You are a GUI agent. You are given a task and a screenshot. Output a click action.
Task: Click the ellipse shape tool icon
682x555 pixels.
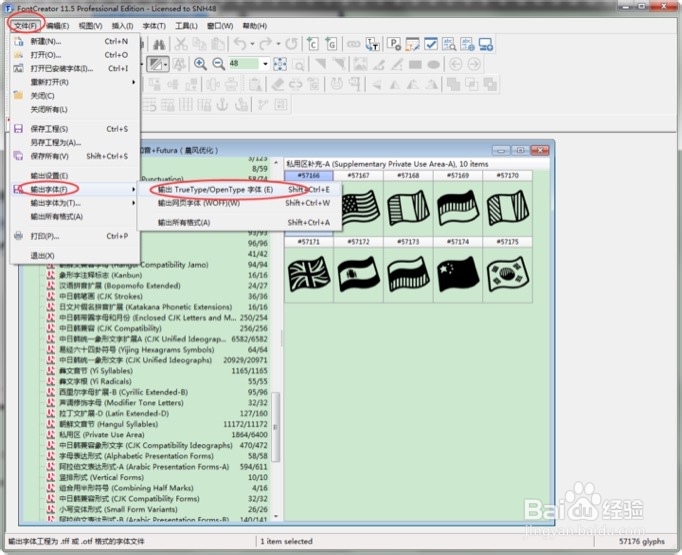point(434,64)
